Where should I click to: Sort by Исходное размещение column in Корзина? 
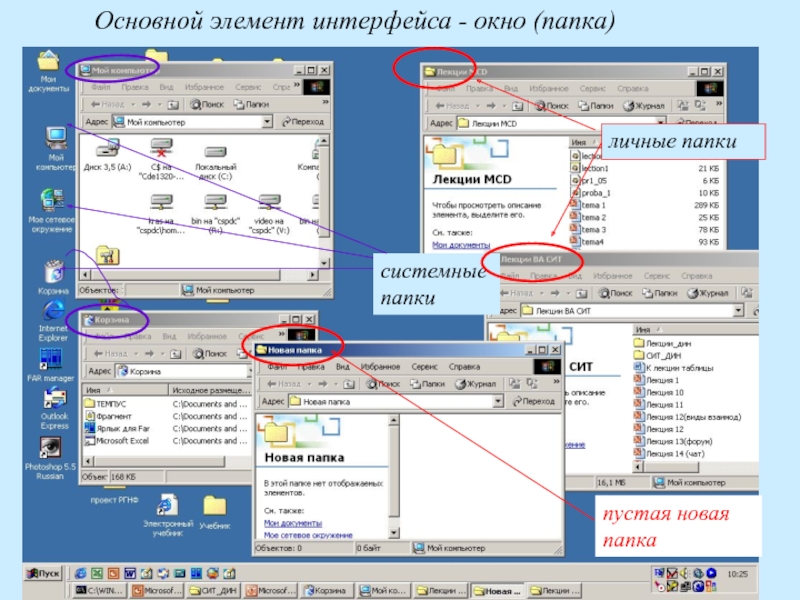pos(211,390)
